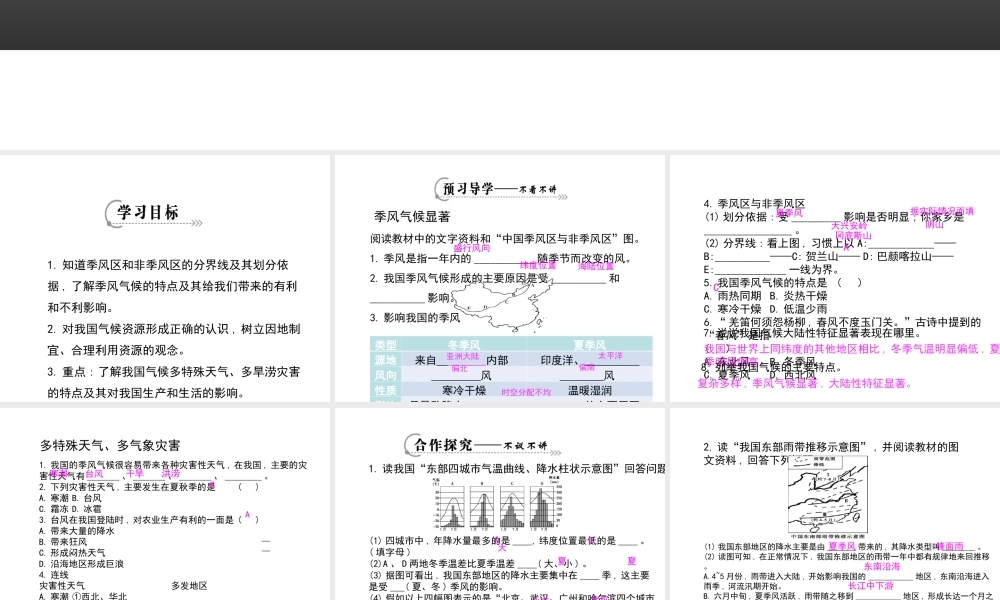
Task: Click the 源地 row label in table
Action: (x=385, y=360)
